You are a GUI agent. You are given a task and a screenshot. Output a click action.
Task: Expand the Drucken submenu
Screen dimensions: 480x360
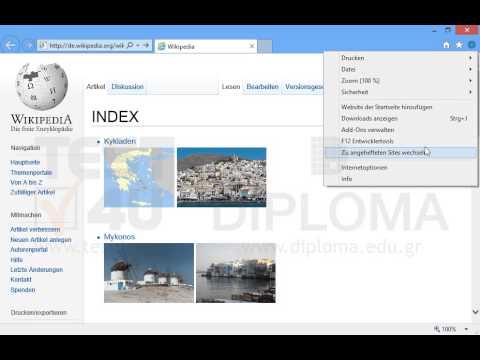tap(401, 58)
